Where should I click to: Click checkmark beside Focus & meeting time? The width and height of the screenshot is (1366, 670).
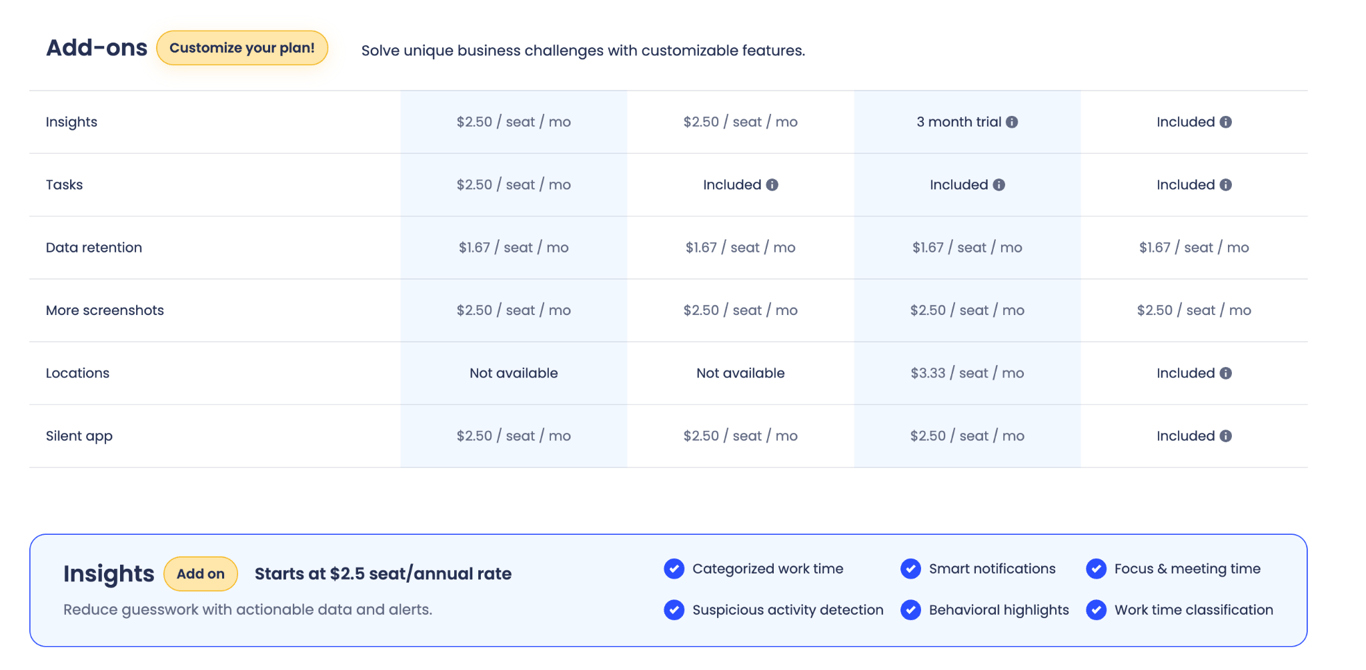tap(1096, 569)
